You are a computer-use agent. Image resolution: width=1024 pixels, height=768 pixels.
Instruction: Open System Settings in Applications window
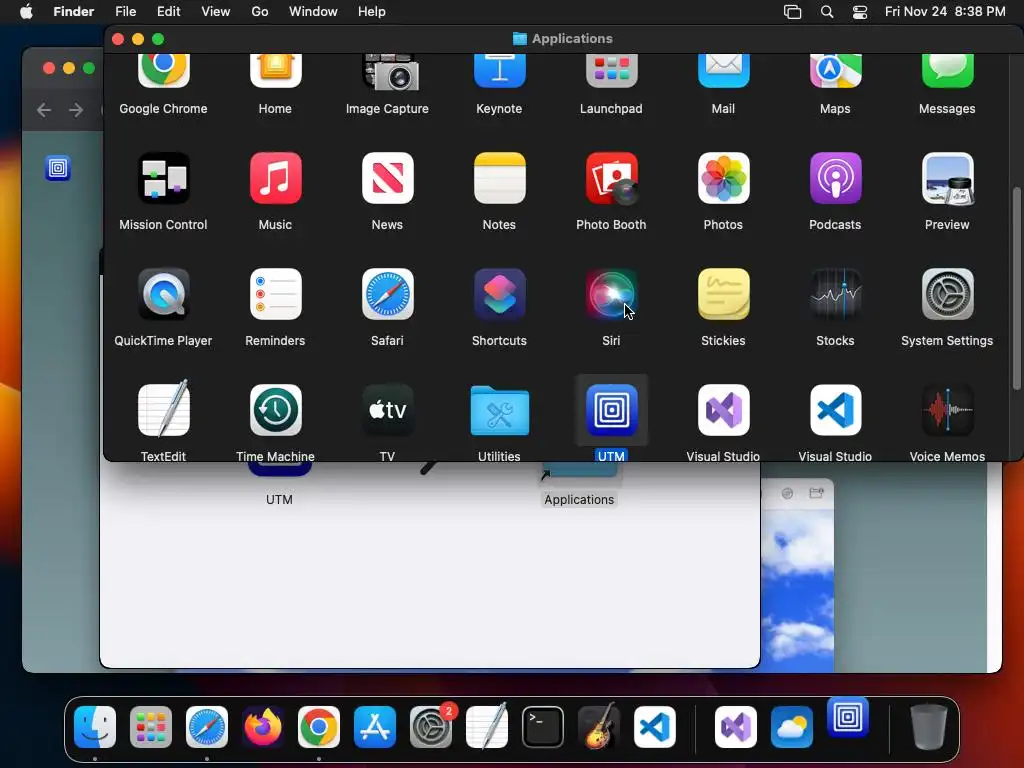click(x=948, y=295)
